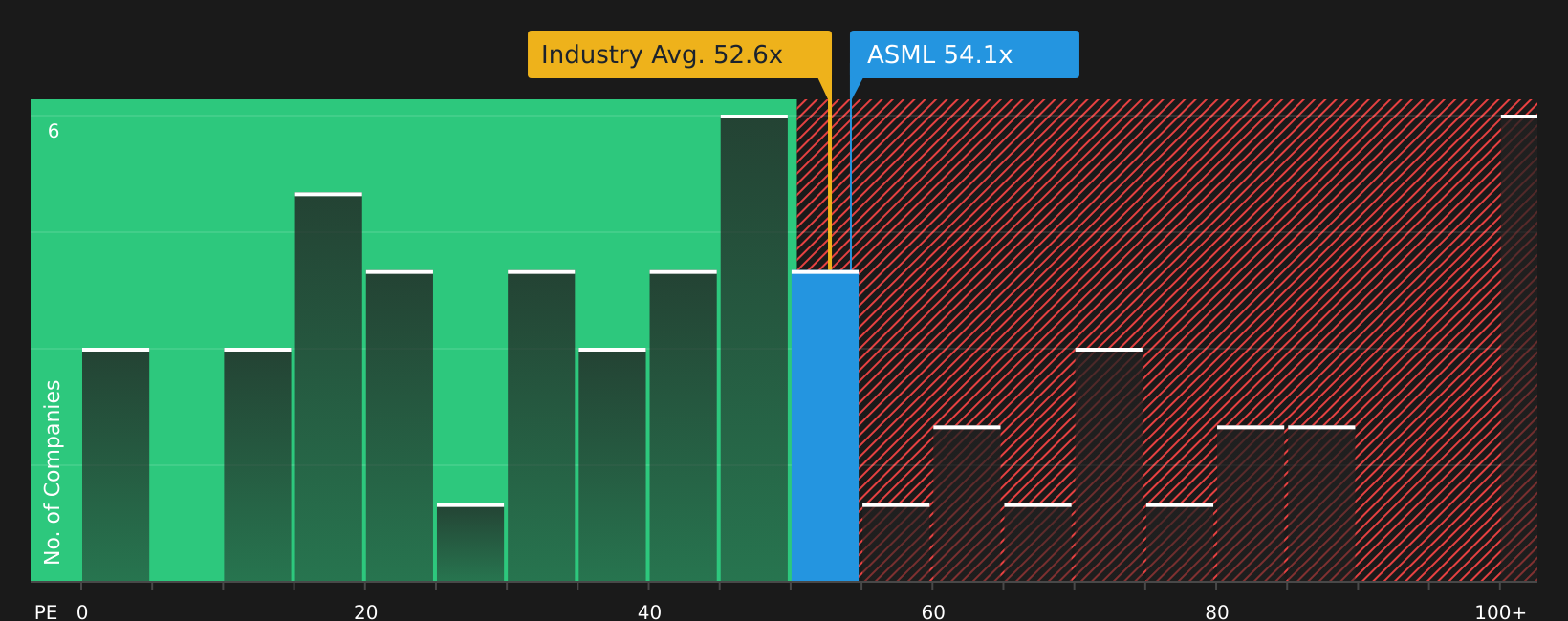The width and height of the screenshot is (1568, 621).
Task: Click the histogram bar for PE 30-35
Action: coord(541,426)
